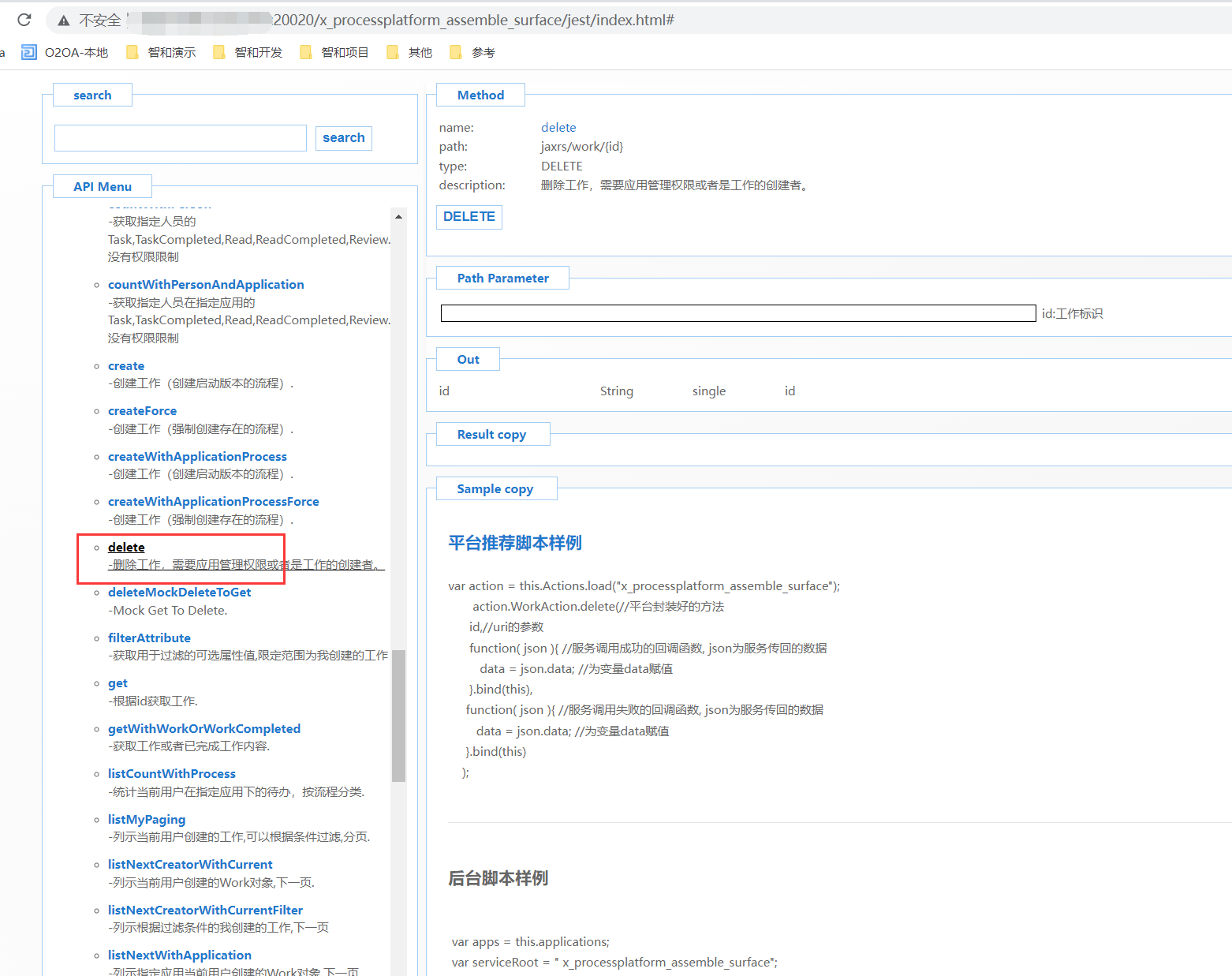Open the deleteMockDeleteToGet API link

(x=180, y=592)
